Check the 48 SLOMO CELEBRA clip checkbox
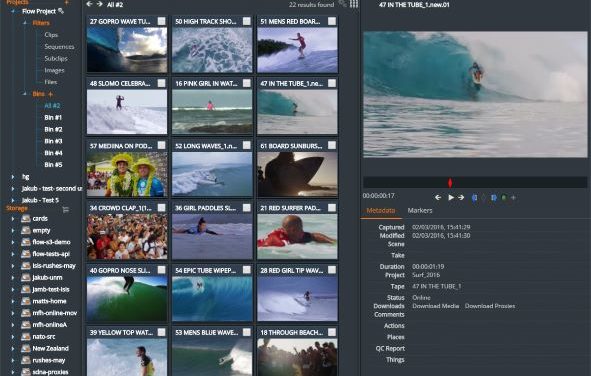The width and height of the screenshot is (591, 376). [x=161, y=83]
